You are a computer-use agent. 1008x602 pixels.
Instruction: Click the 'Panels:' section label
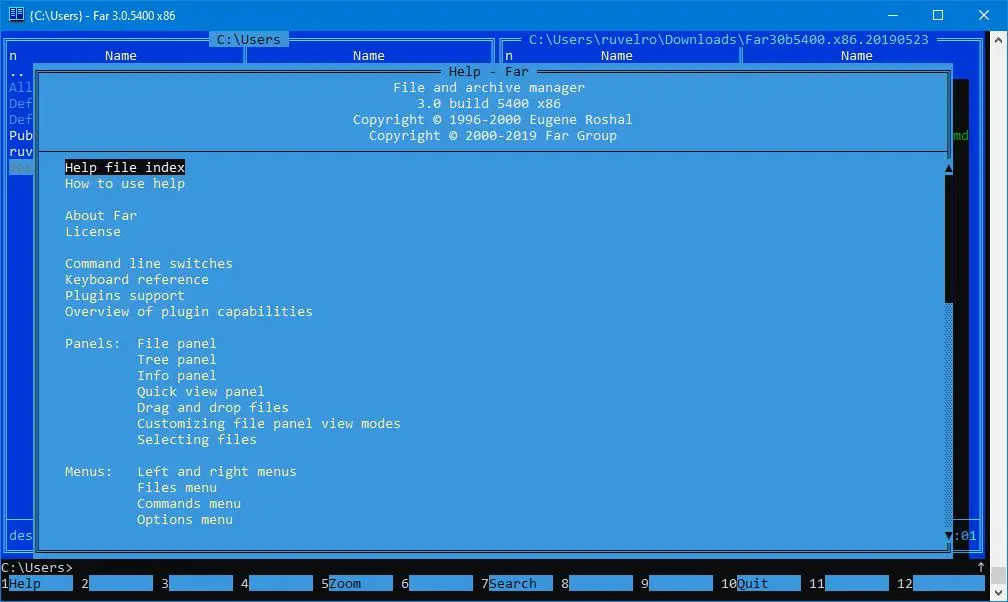93,343
